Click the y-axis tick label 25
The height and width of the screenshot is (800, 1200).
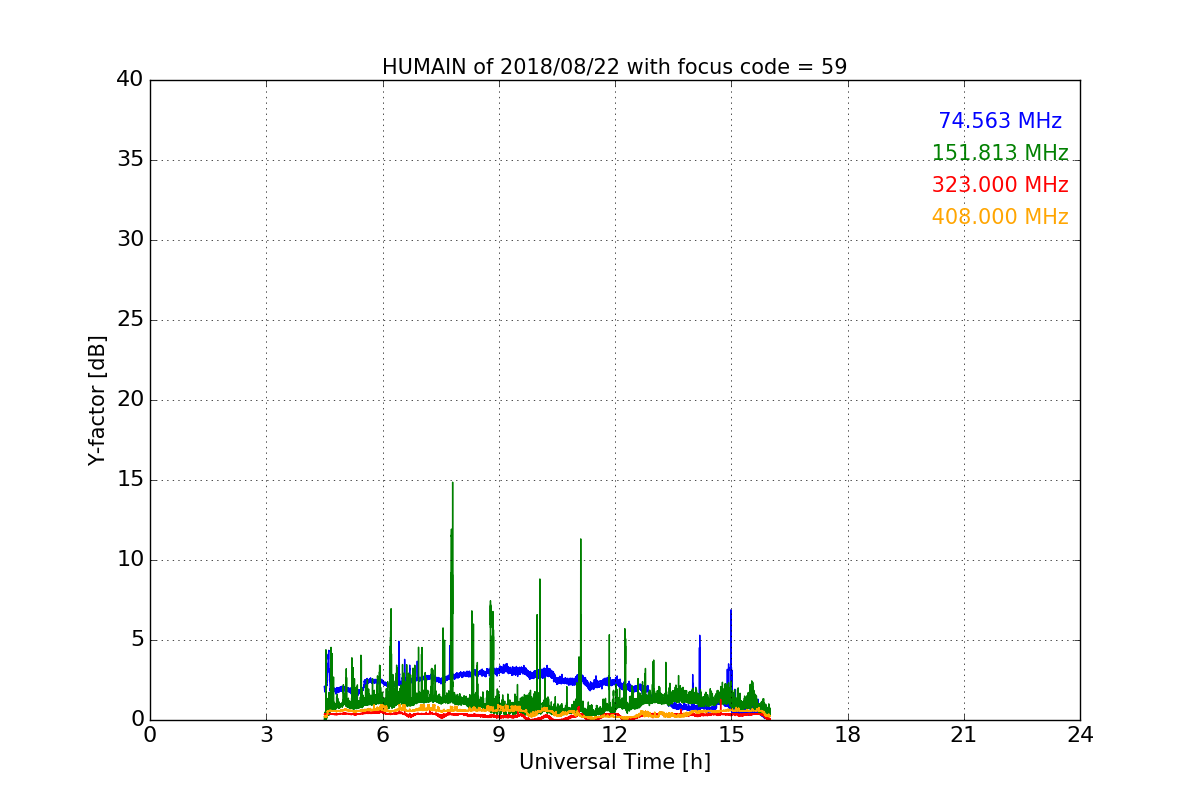[x=130, y=320]
